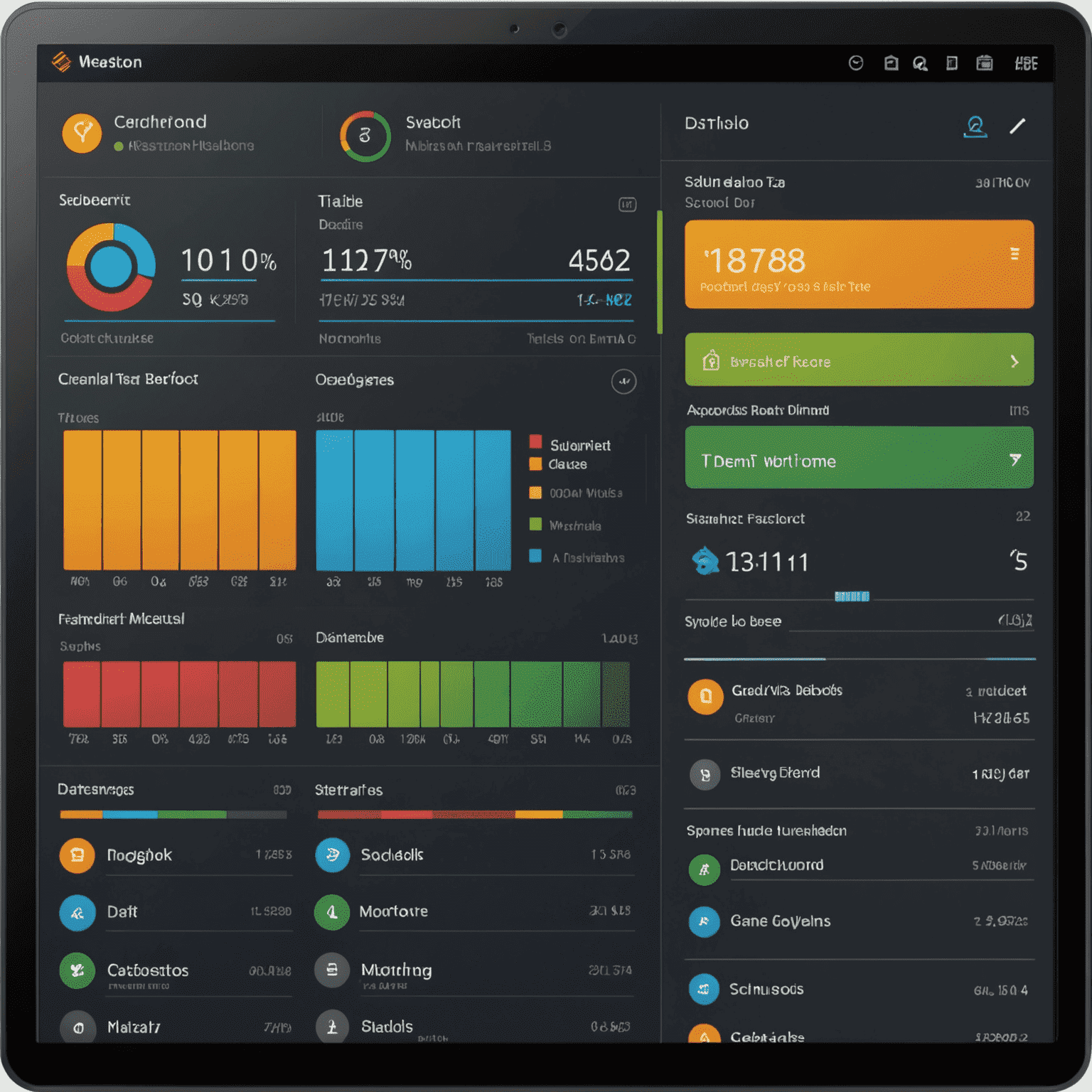Click the pencil edit icon beside DsThialo
Screen dimensions: 1092x1092
coord(1017,126)
